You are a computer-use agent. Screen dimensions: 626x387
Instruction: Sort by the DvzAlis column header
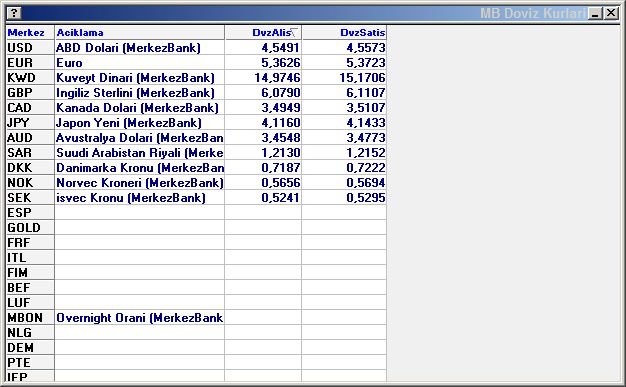(263, 32)
